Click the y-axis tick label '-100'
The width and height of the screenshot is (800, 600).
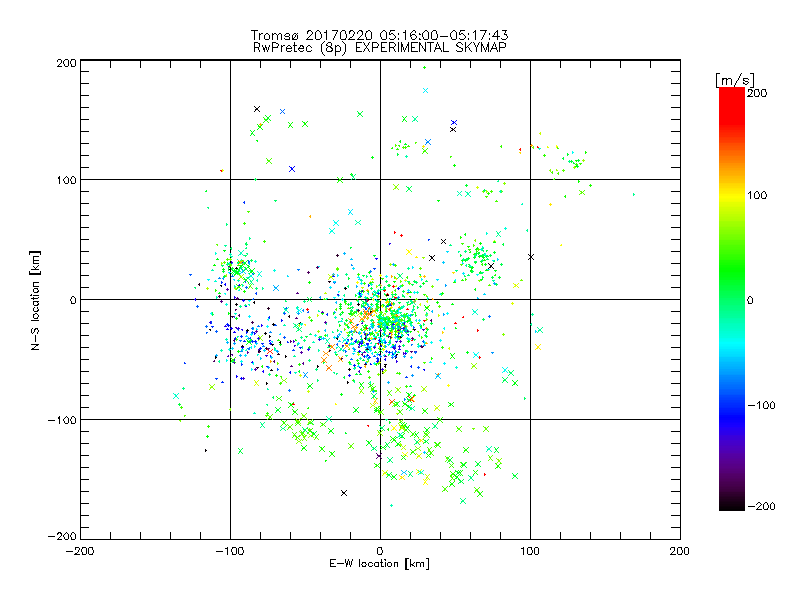[62, 420]
